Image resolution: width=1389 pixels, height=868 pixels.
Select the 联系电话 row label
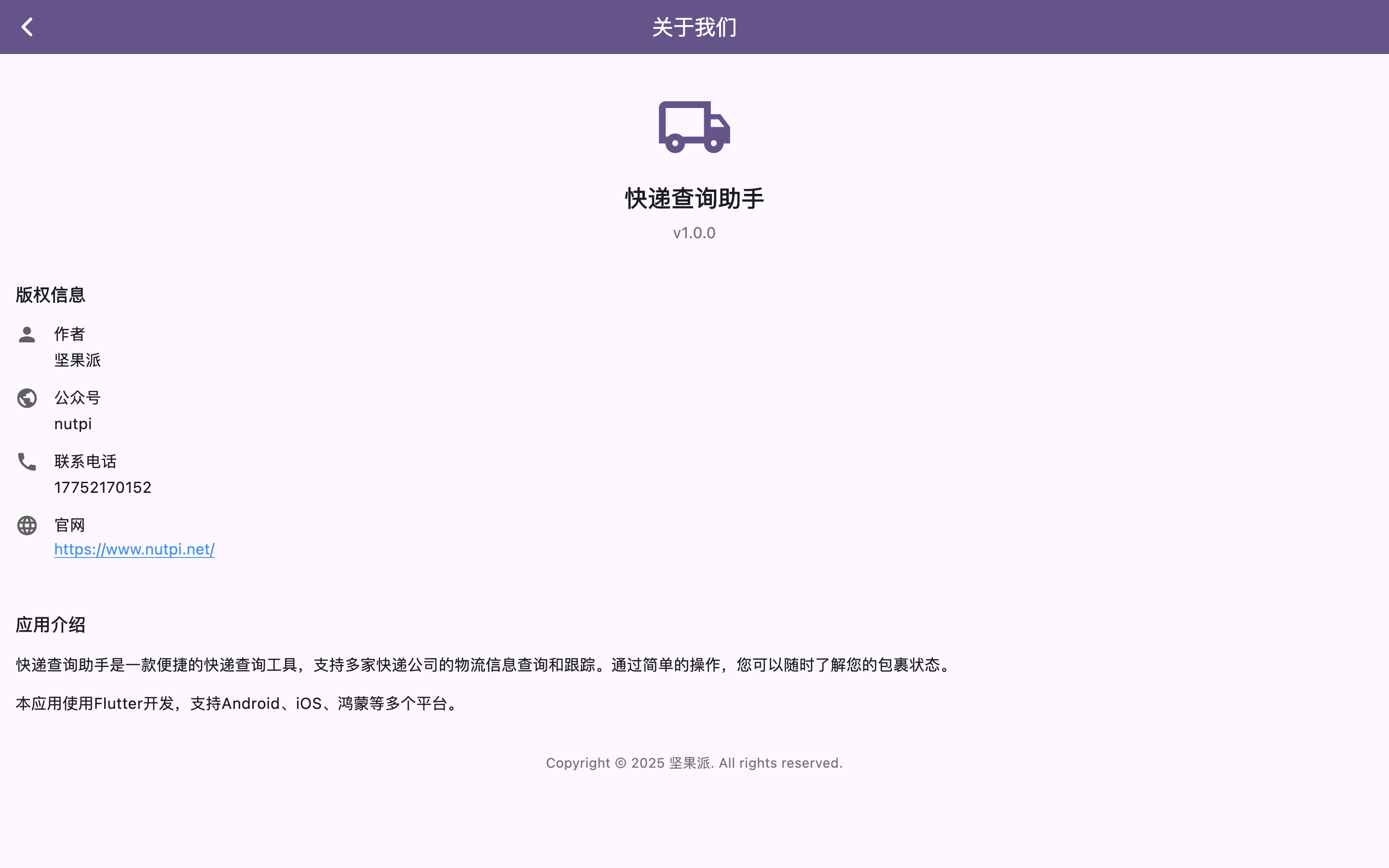(x=85, y=461)
